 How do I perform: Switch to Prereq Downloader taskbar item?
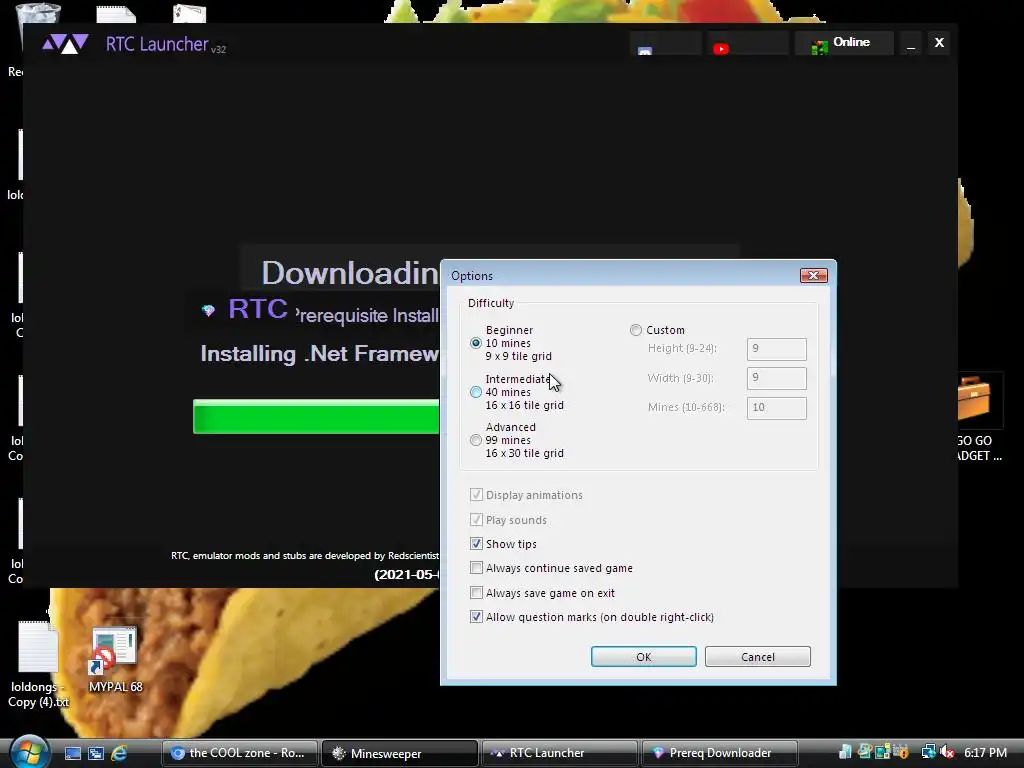pos(720,753)
